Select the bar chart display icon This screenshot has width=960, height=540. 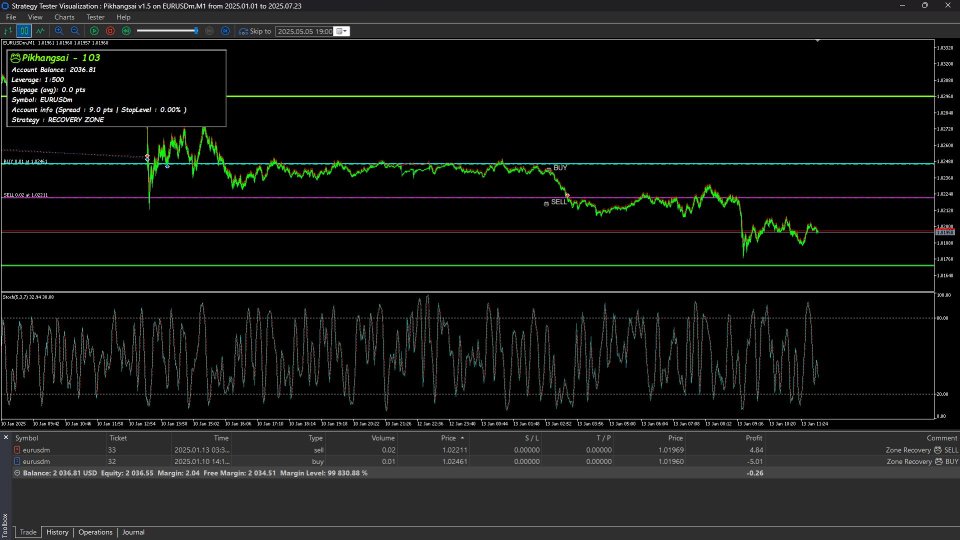(x=8, y=31)
